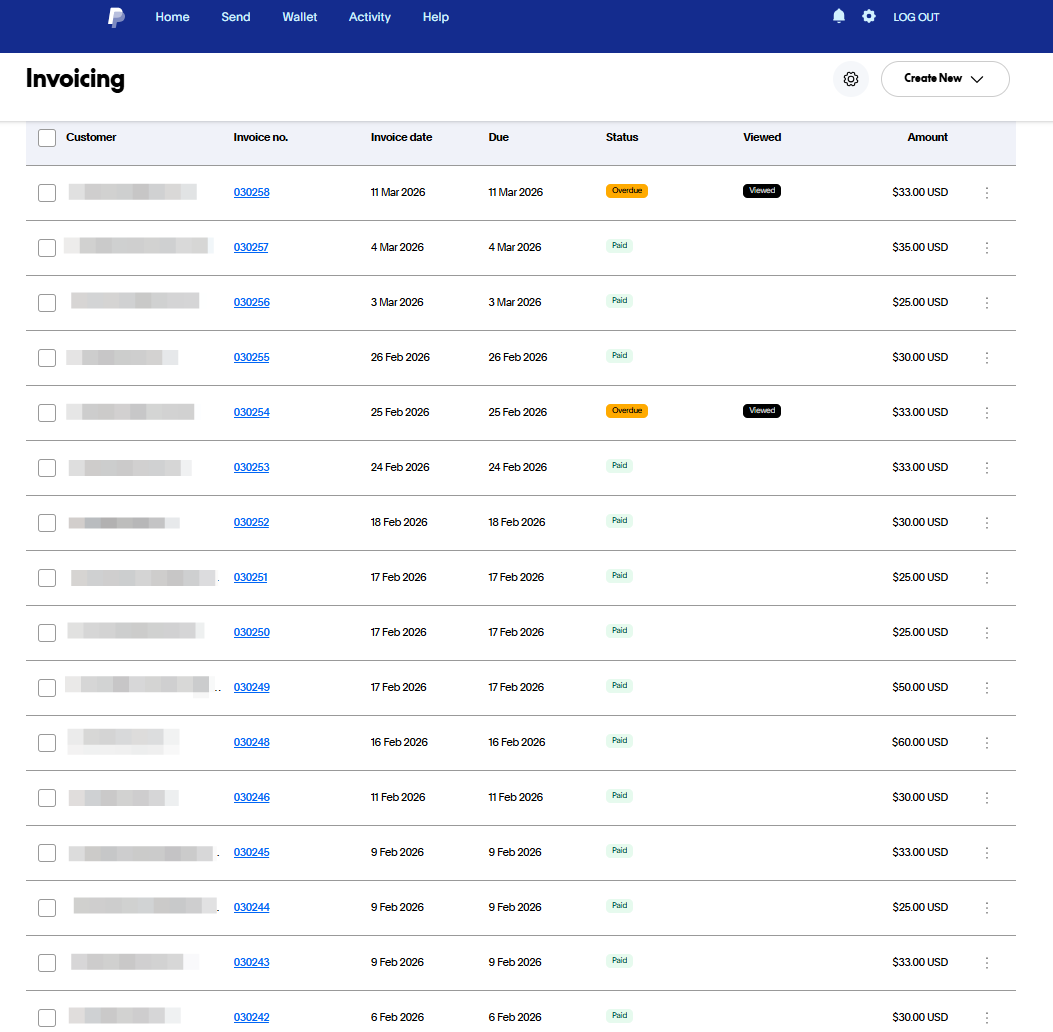
Task: Expand row actions for invoice 030246
Action: tap(987, 798)
